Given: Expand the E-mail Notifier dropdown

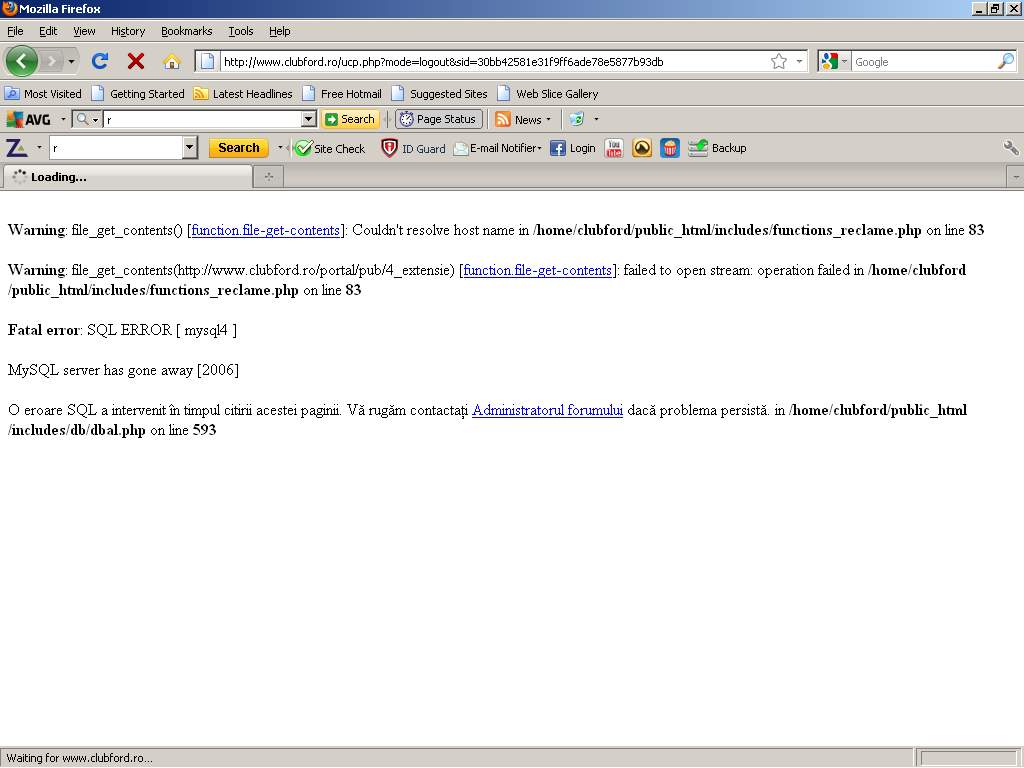Looking at the screenshot, I should [497, 148].
